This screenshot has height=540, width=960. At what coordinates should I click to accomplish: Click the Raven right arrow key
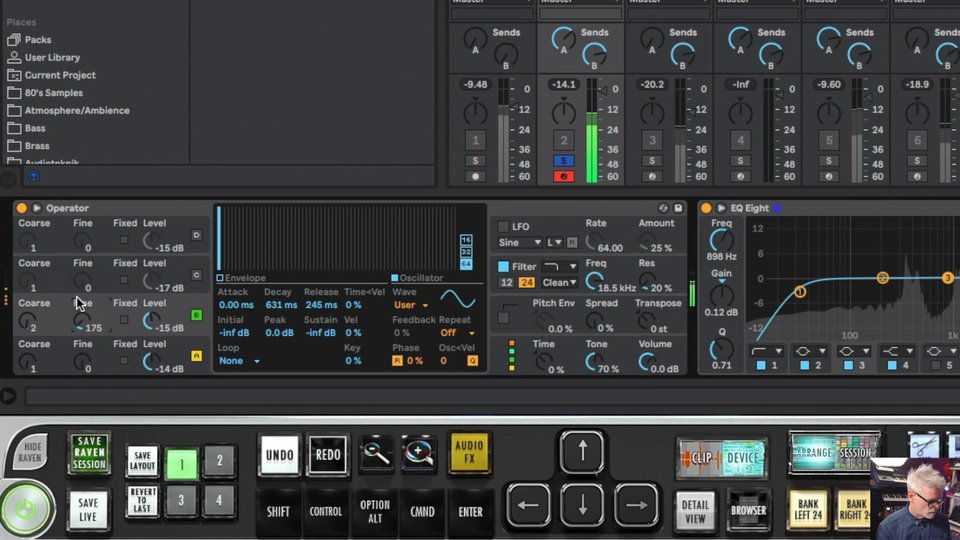pyautogui.click(x=636, y=505)
